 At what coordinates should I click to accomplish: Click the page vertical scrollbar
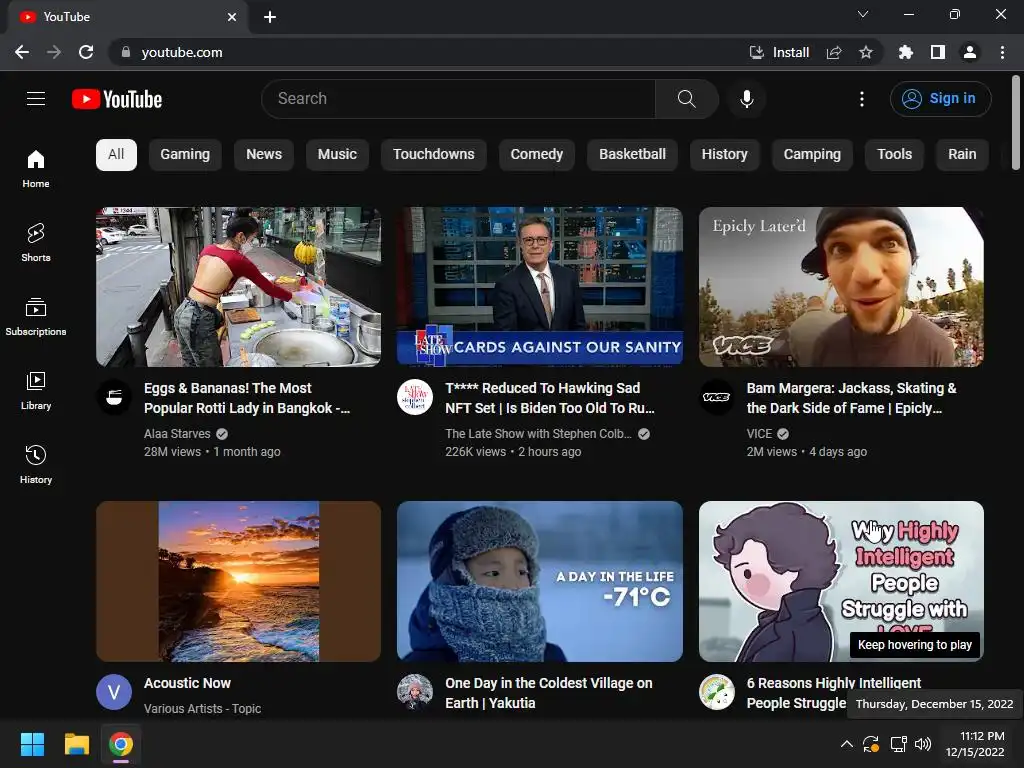(1016, 122)
